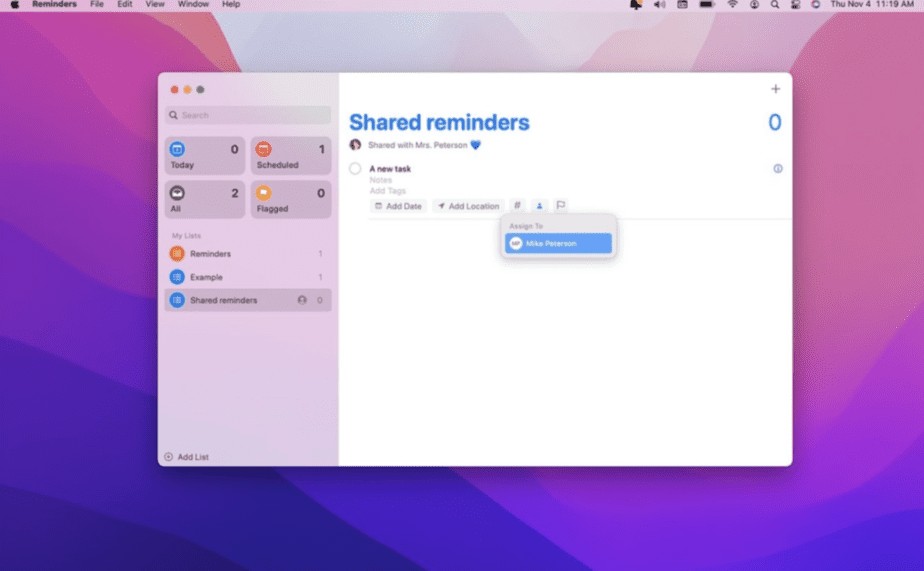Click the blue Example list icon
The height and width of the screenshot is (571, 924).
coord(177,277)
